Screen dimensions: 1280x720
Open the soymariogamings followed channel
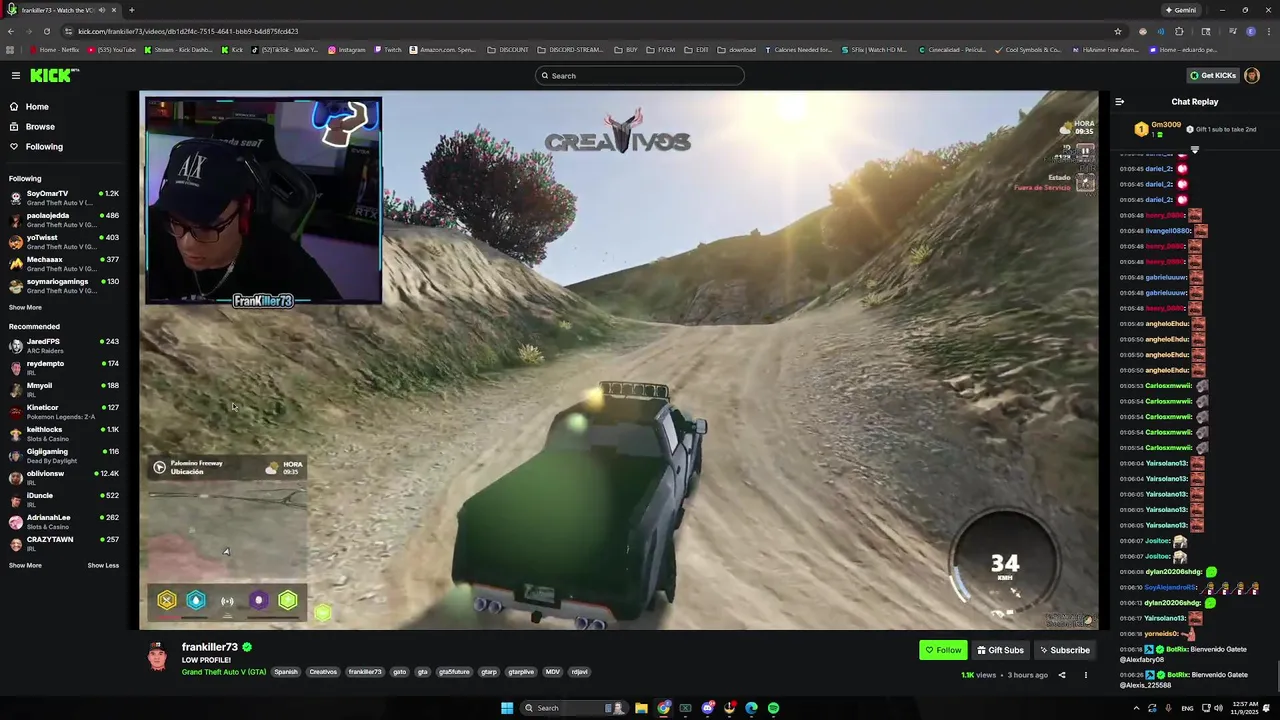(64, 286)
